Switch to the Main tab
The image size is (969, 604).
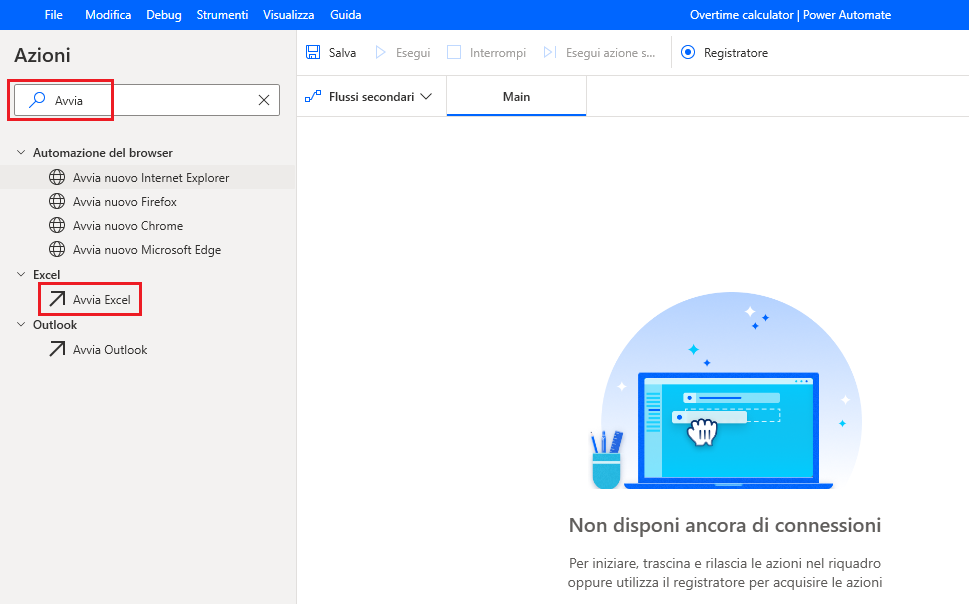515,96
